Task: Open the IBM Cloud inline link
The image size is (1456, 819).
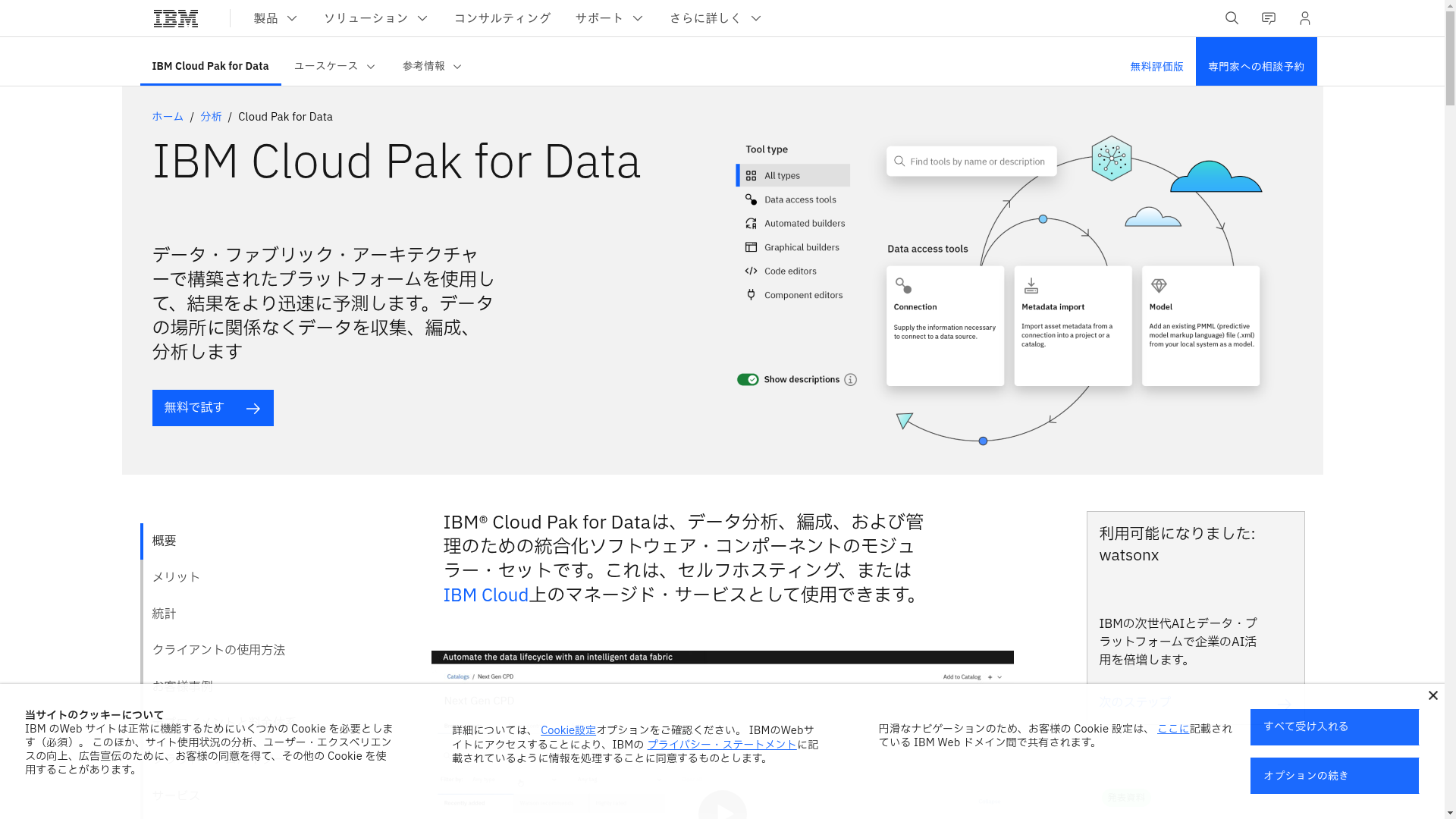Action: 485,595
